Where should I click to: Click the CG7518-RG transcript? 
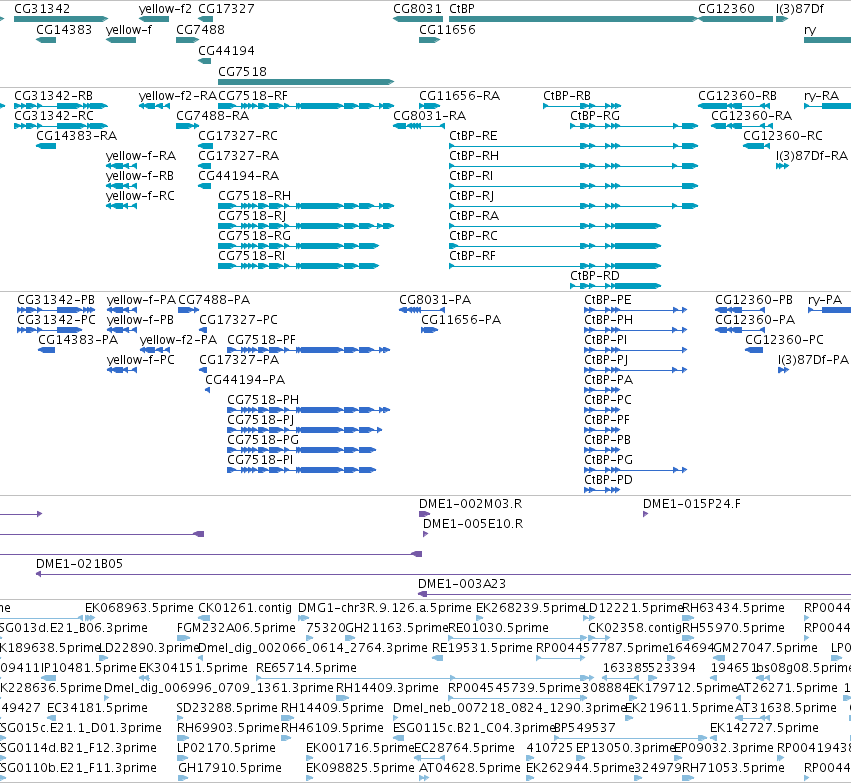point(299,246)
